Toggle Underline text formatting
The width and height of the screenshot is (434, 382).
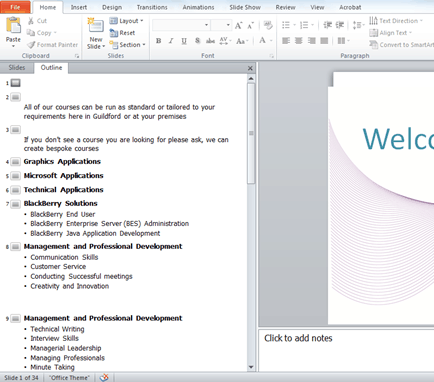tap(184, 41)
